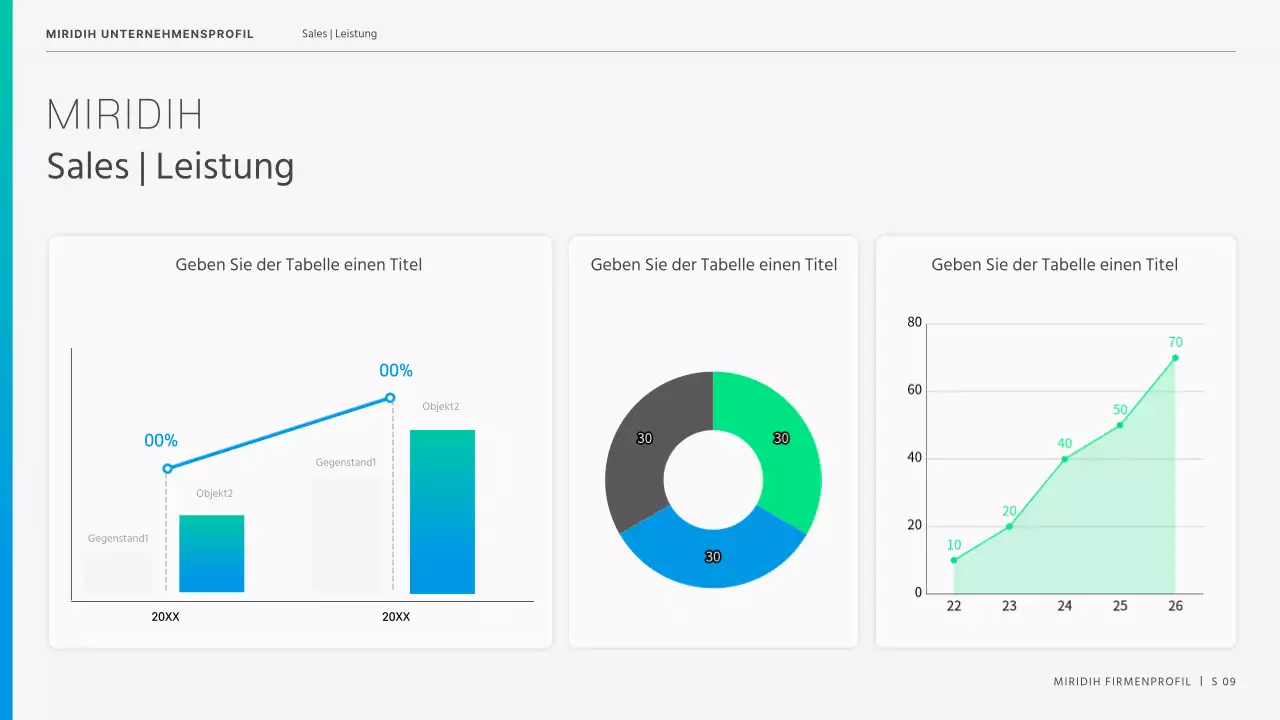Select the shorter gradient bar in bar chart
Viewport: 1280px width, 720px height.
(x=211, y=553)
